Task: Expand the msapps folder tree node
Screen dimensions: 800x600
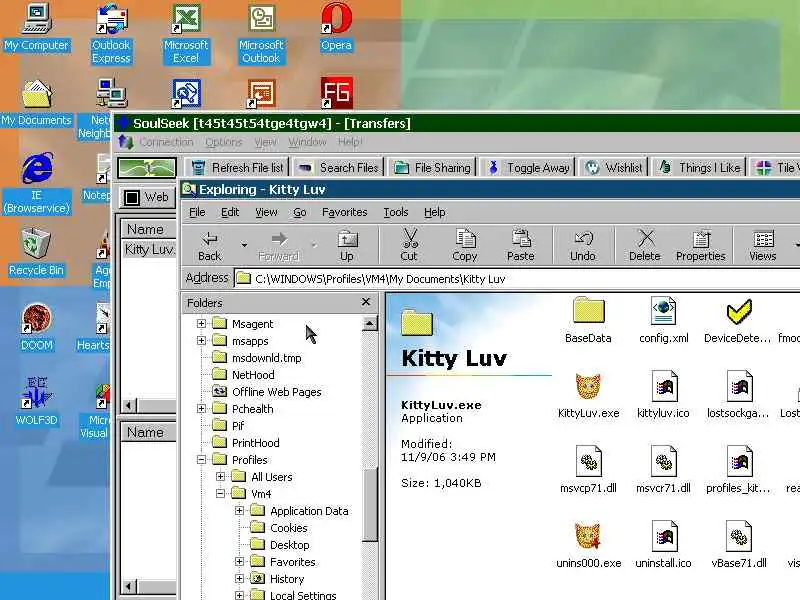Action: tap(202, 340)
